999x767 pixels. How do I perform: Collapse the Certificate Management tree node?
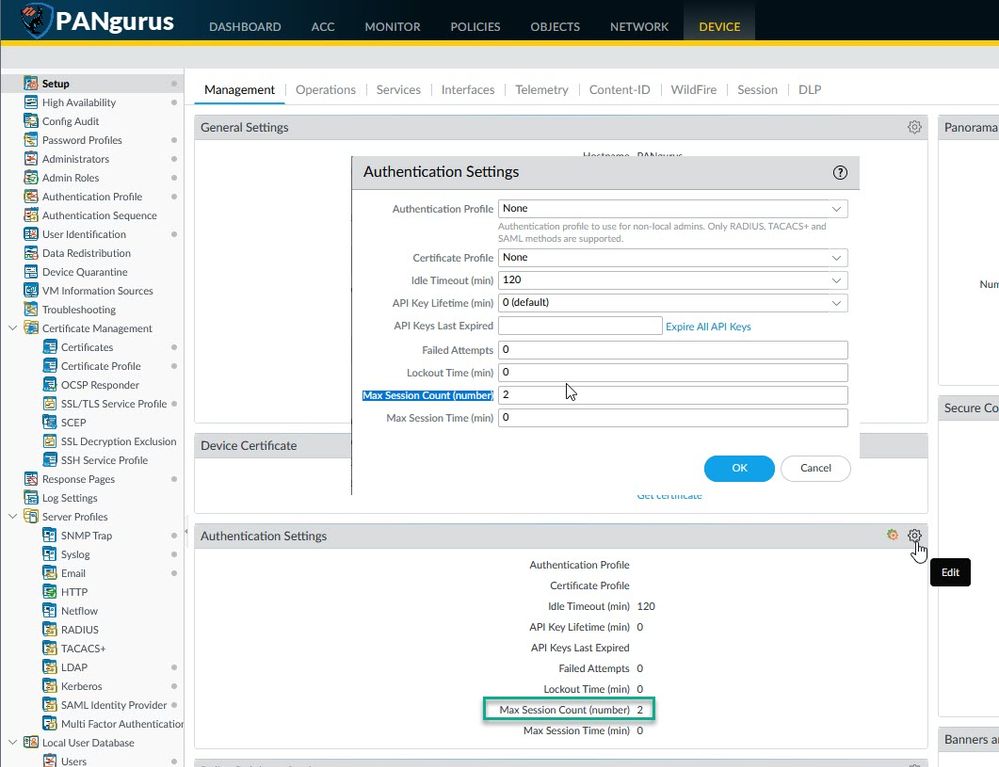pos(13,328)
